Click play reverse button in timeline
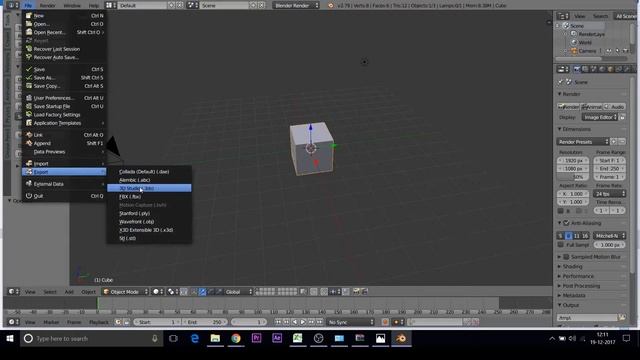640x360 pixels. [295, 322]
